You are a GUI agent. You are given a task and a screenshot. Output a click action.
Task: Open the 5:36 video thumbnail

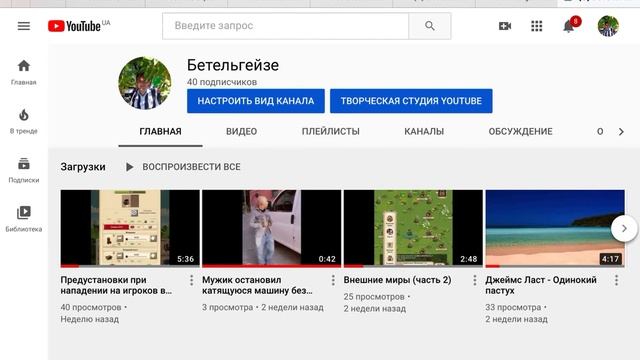pos(130,229)
